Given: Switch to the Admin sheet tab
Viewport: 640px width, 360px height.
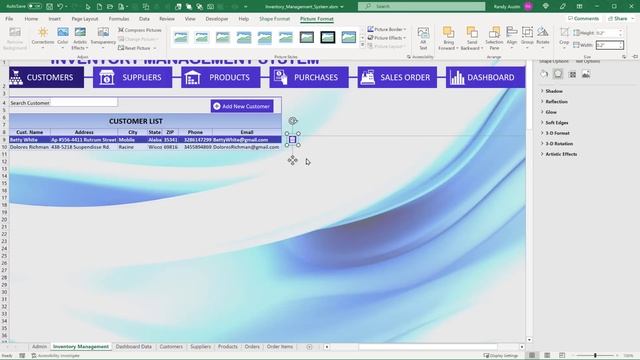Looking at the screenshot, I should pyautogui.click(x=39, y=347).
